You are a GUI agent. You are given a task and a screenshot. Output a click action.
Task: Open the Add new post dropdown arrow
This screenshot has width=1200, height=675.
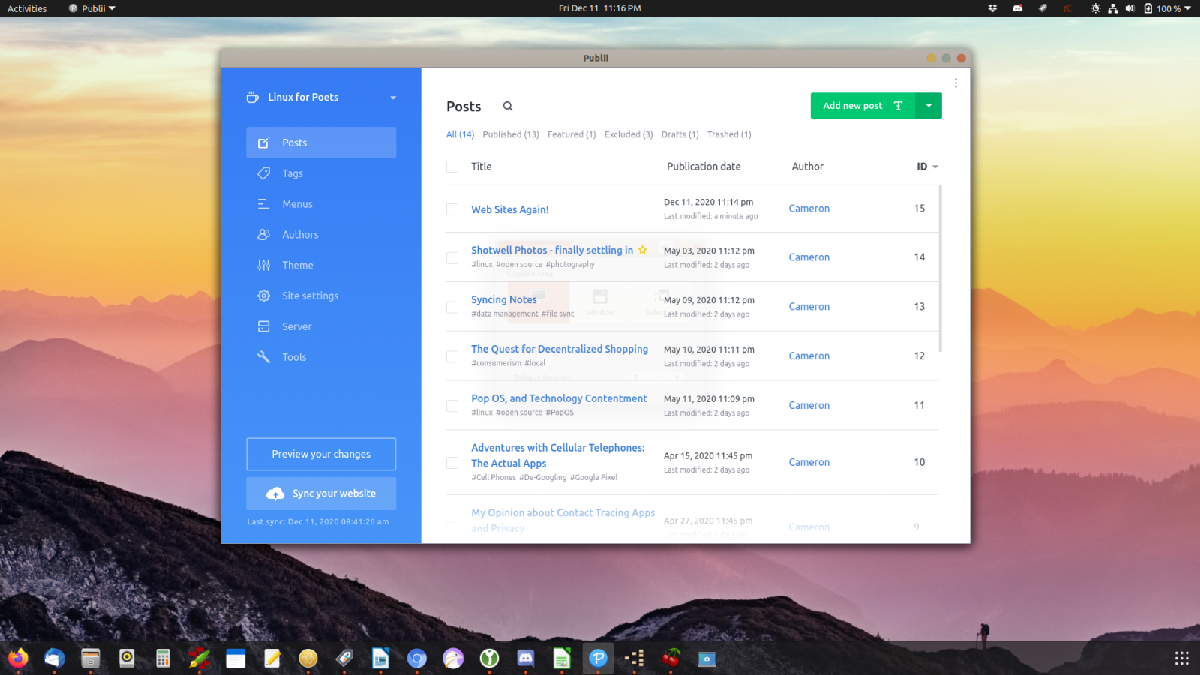coord(929,106)
